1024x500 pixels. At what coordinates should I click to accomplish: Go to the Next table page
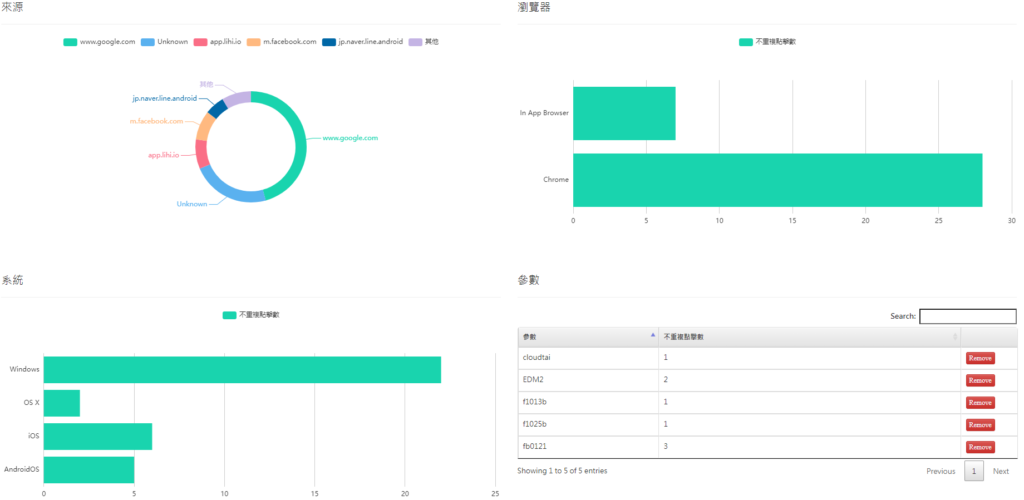1000,471
